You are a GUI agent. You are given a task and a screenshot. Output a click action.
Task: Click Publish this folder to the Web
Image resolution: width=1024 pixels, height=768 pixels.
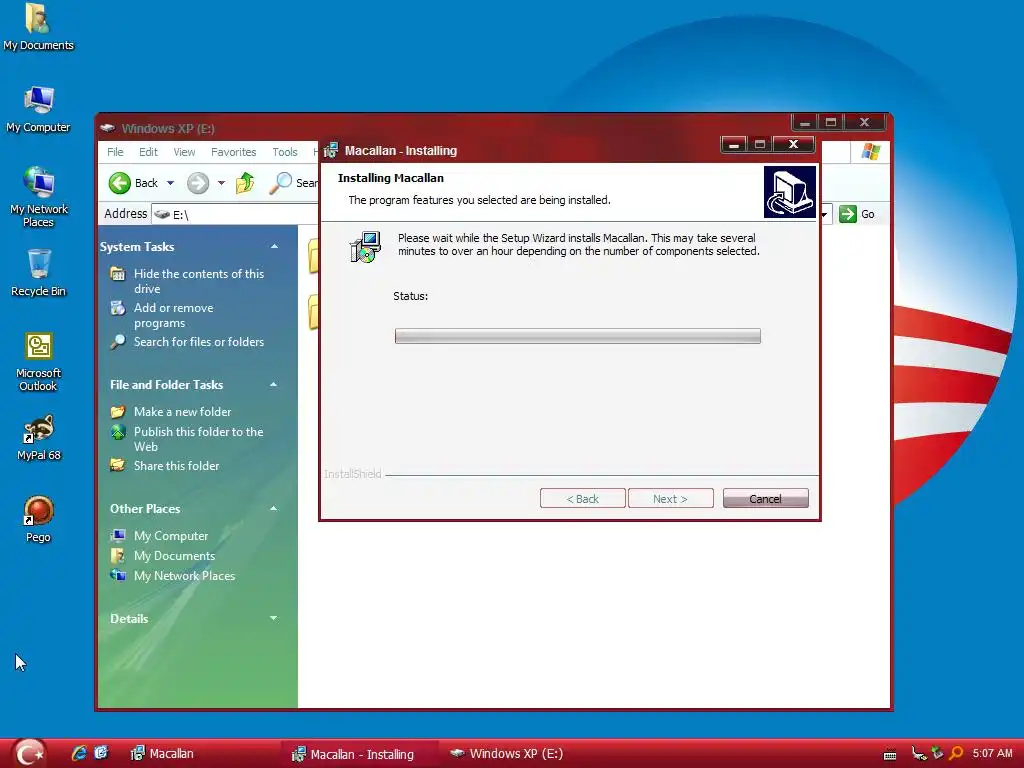pyautogui.click(x=199, y=439)
